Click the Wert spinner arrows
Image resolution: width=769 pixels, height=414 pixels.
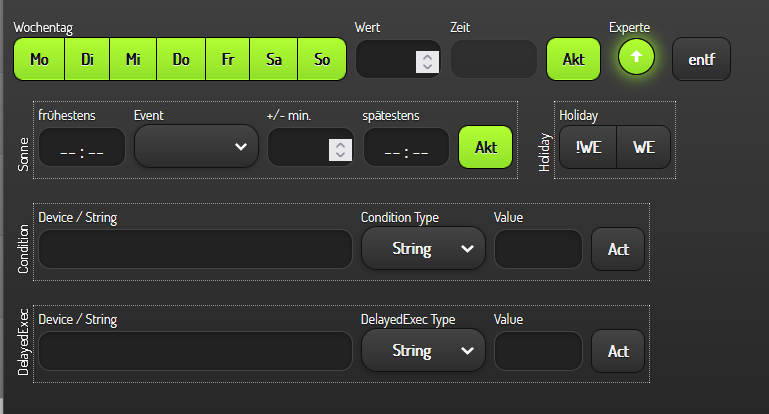pos(427,61)
